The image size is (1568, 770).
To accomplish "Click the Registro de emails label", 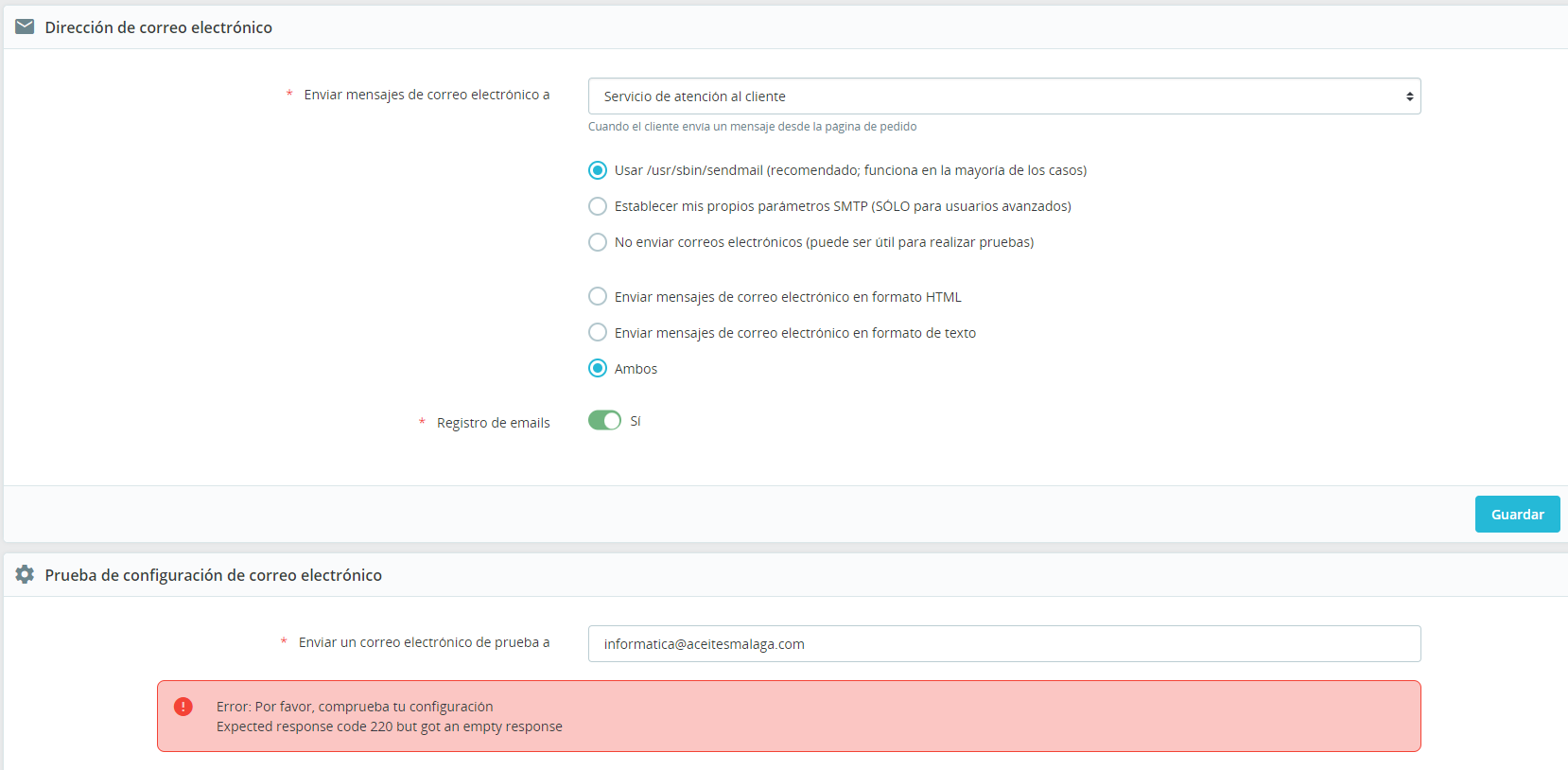I will [493, 423].
